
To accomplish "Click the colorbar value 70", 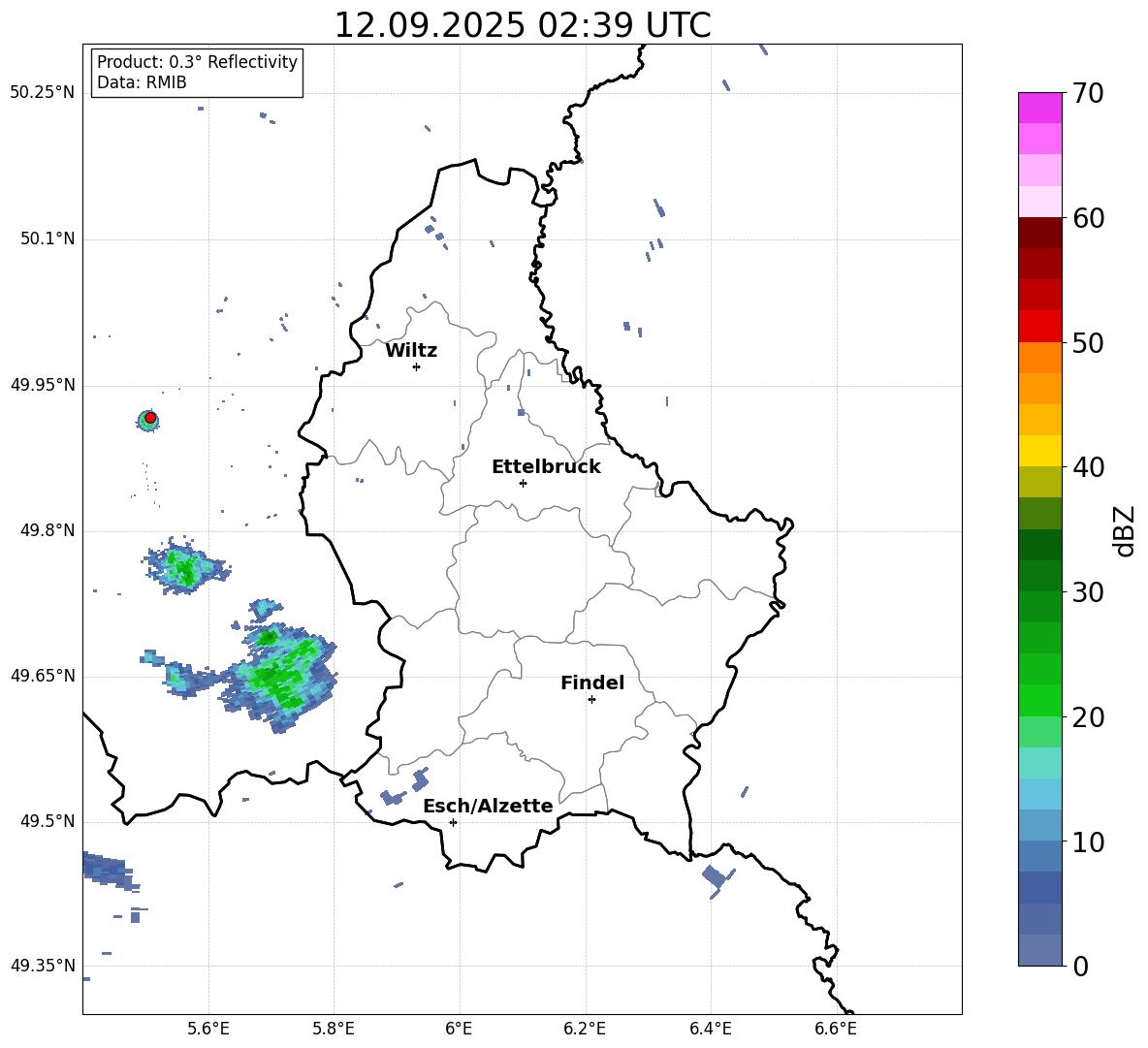I will click(1088, 94).
